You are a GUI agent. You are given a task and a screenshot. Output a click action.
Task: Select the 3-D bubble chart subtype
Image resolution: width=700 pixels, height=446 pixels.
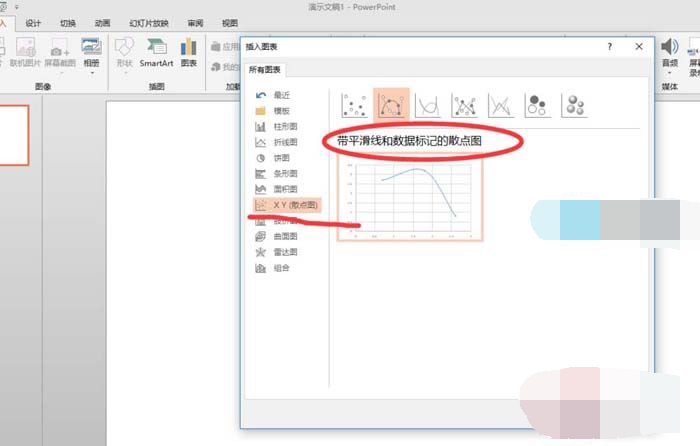tap(574, 104)
